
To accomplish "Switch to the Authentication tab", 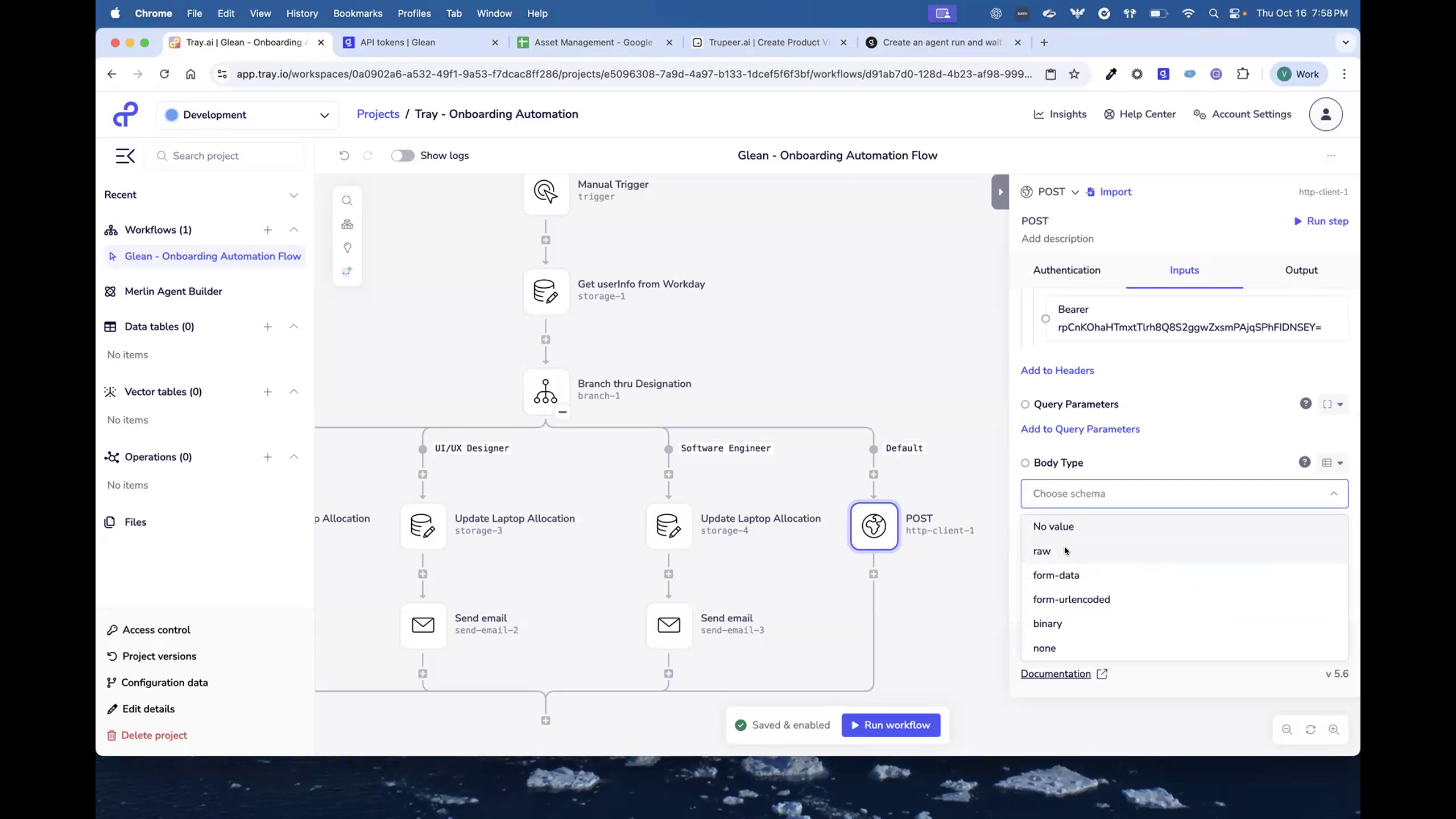I will pyautogui.click(x=1066, y=270).
